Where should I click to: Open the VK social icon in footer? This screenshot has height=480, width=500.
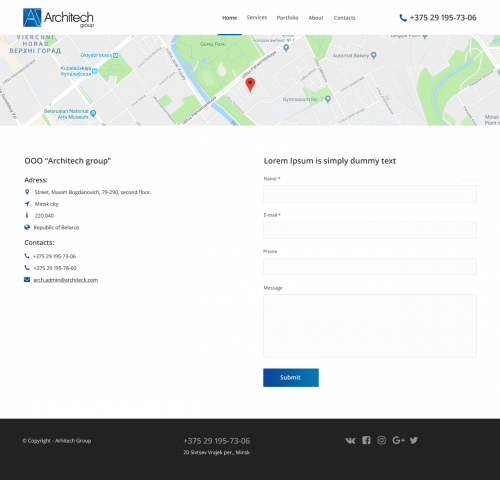pyautogui.click(x=350, y=441)
